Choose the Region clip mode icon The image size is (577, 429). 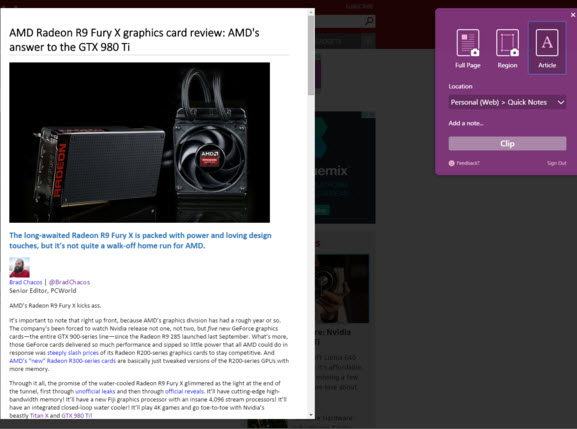507,43
